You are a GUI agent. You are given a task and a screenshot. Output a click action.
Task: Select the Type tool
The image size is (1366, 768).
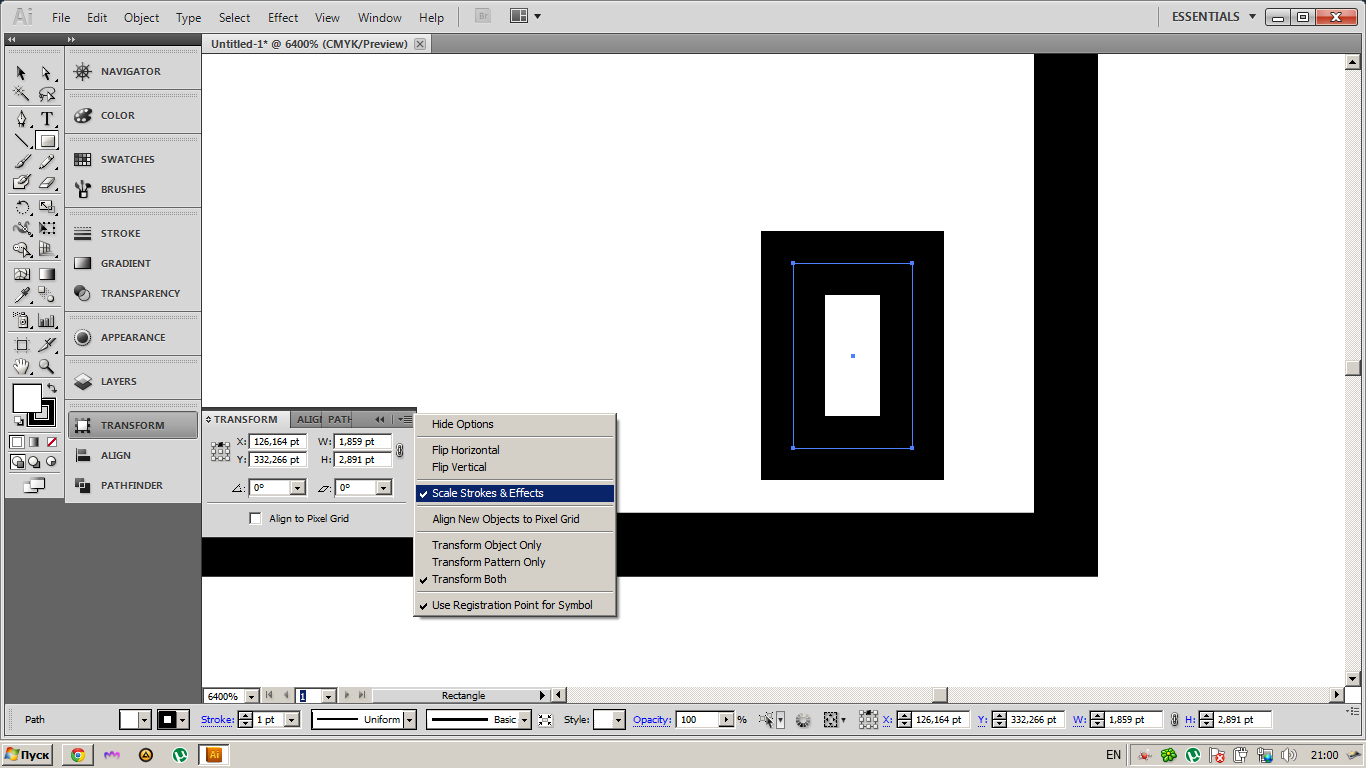coord(47,119)
